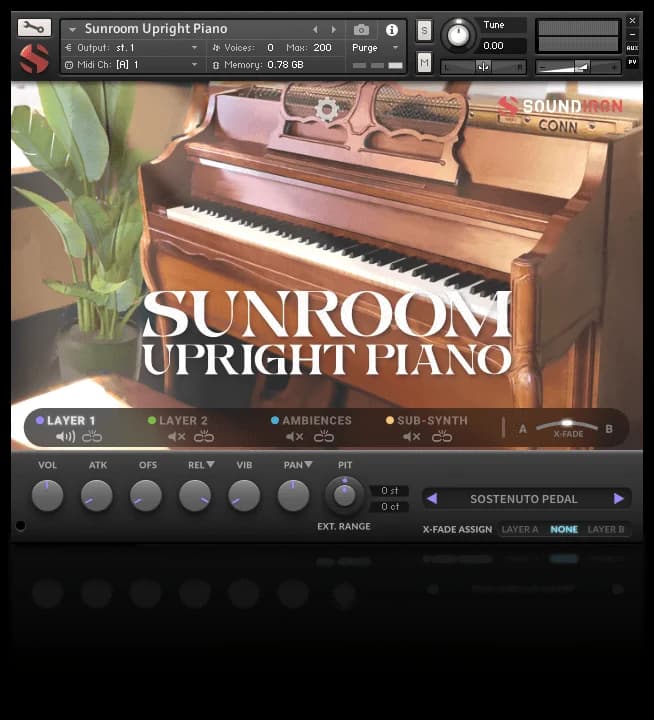The height and width of the screenshot is (720, 654).
Task: Click the link icon under Ambiences
Action: 324,436
